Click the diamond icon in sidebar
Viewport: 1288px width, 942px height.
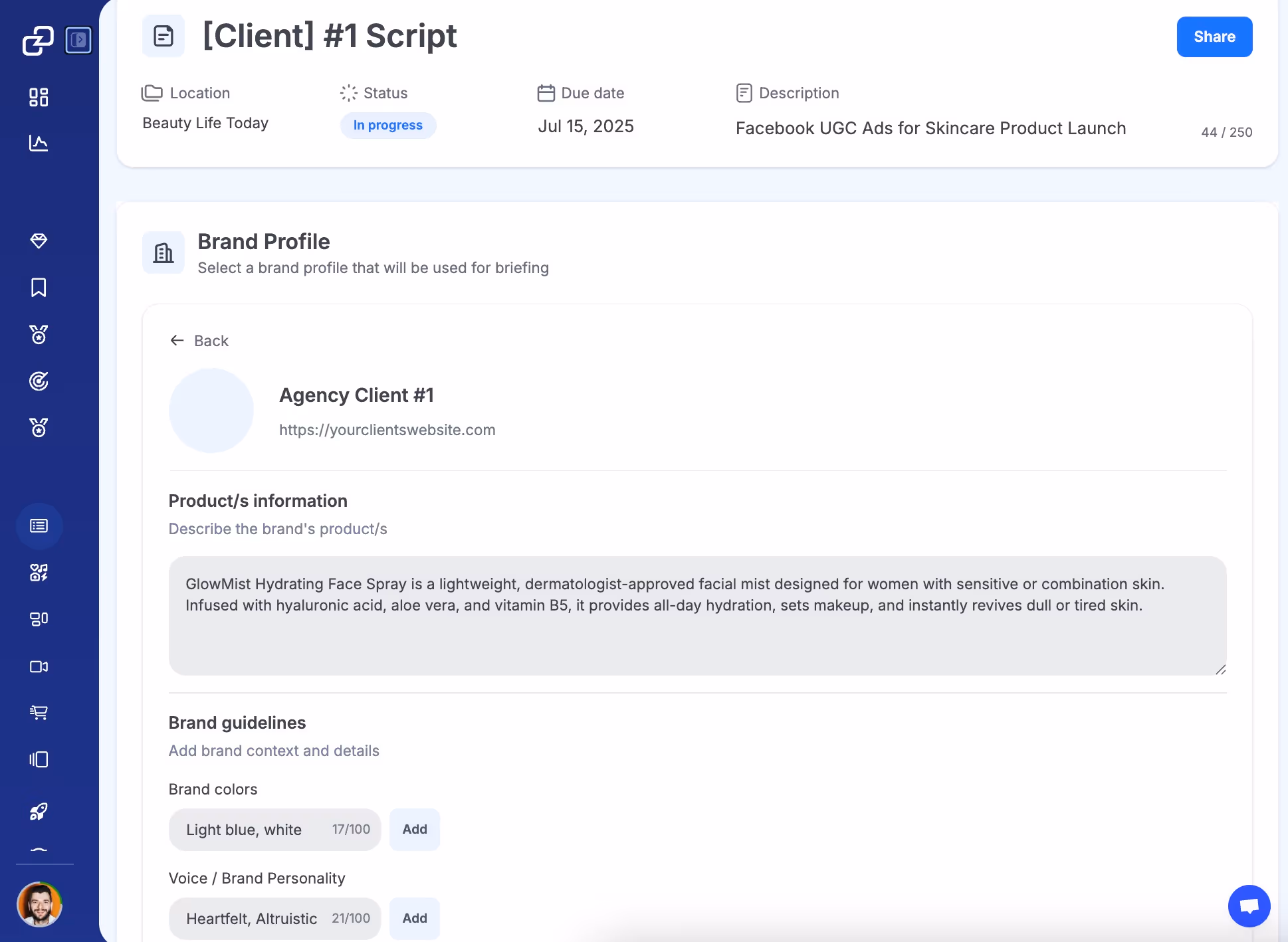[x=39, y=240]
